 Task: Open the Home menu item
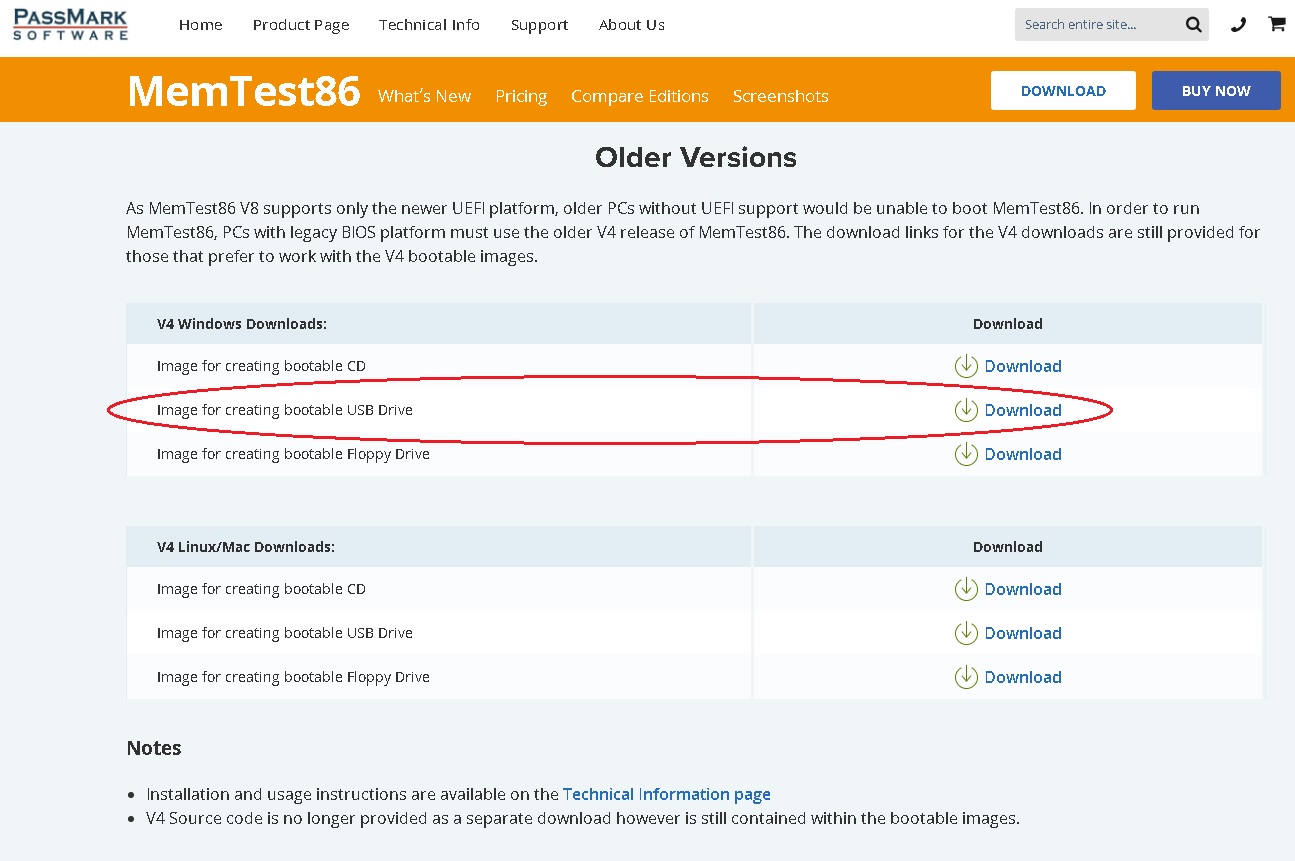tap(200, 25)
